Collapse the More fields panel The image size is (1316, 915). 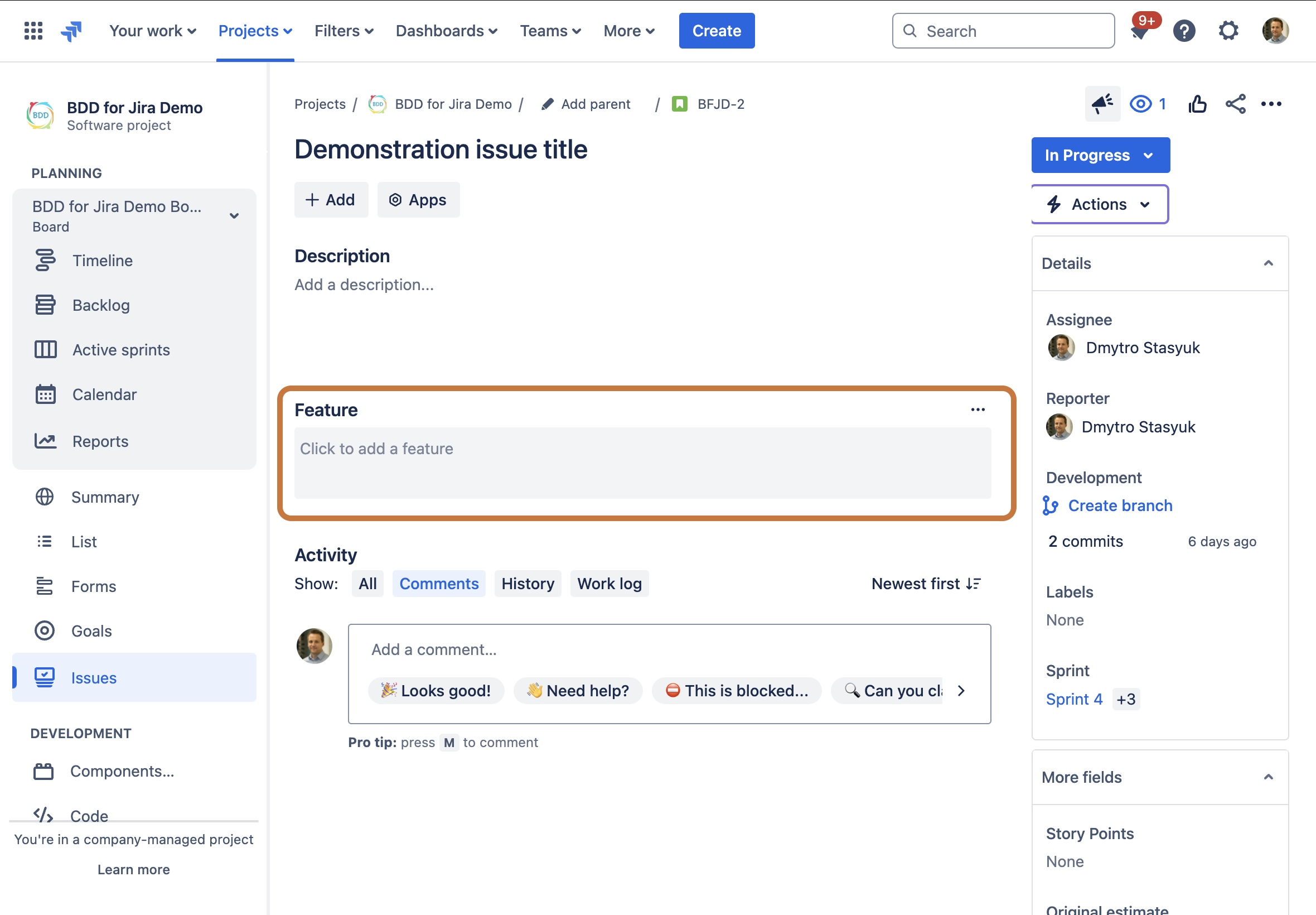(x=1268, y=777)
